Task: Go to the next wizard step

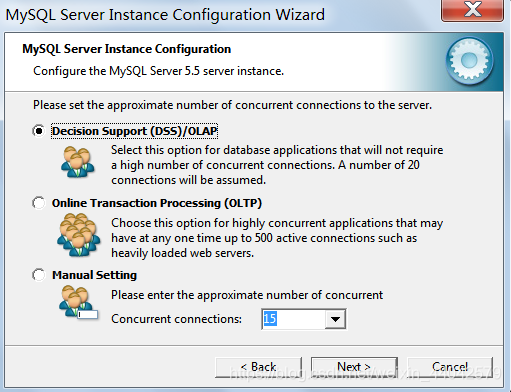Action: tap(354, 367)
